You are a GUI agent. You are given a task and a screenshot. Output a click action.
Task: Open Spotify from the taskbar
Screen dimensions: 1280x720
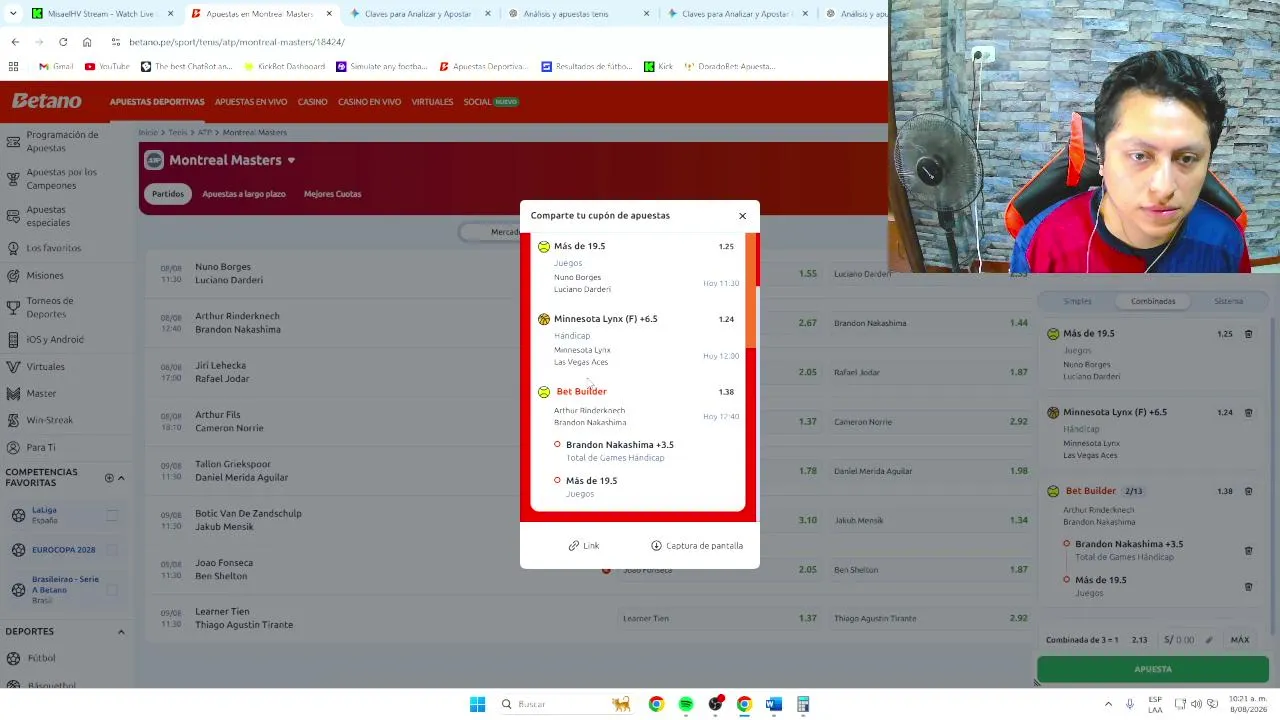(x=686, y=704)
